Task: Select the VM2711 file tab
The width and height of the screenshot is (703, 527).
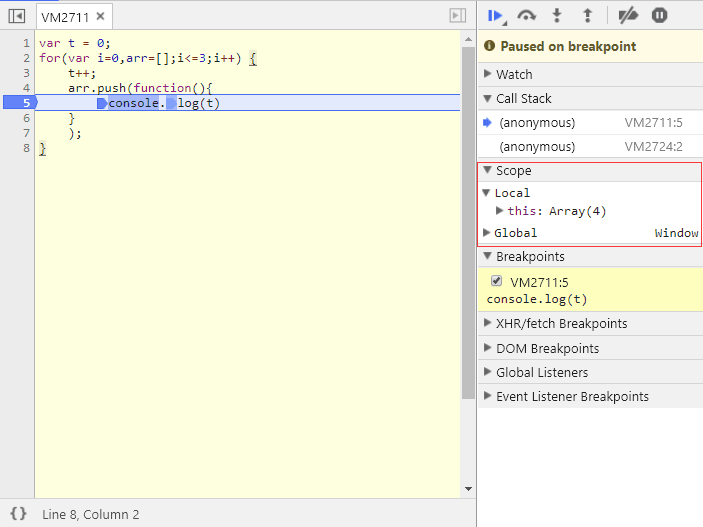Action: coord(63,17)
